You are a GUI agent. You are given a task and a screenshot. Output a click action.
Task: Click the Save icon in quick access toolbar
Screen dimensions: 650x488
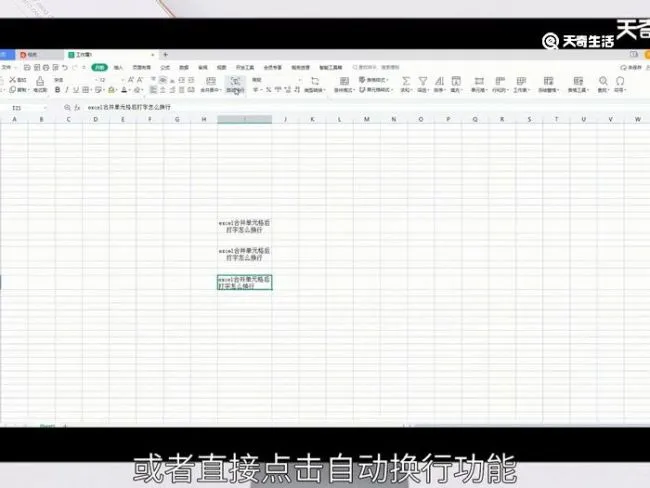[27, 67]
